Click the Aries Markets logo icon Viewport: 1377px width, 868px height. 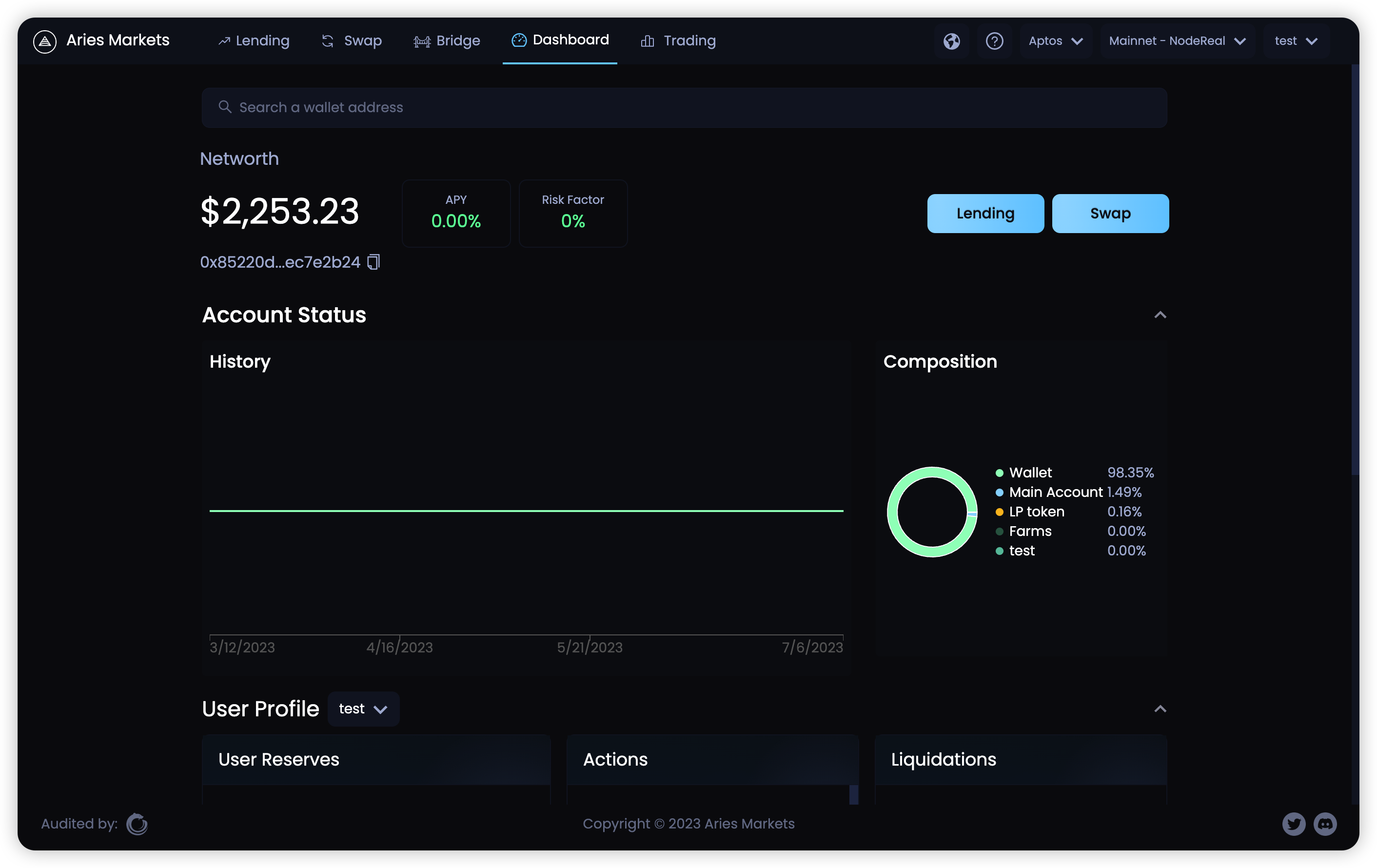[44, 41]
